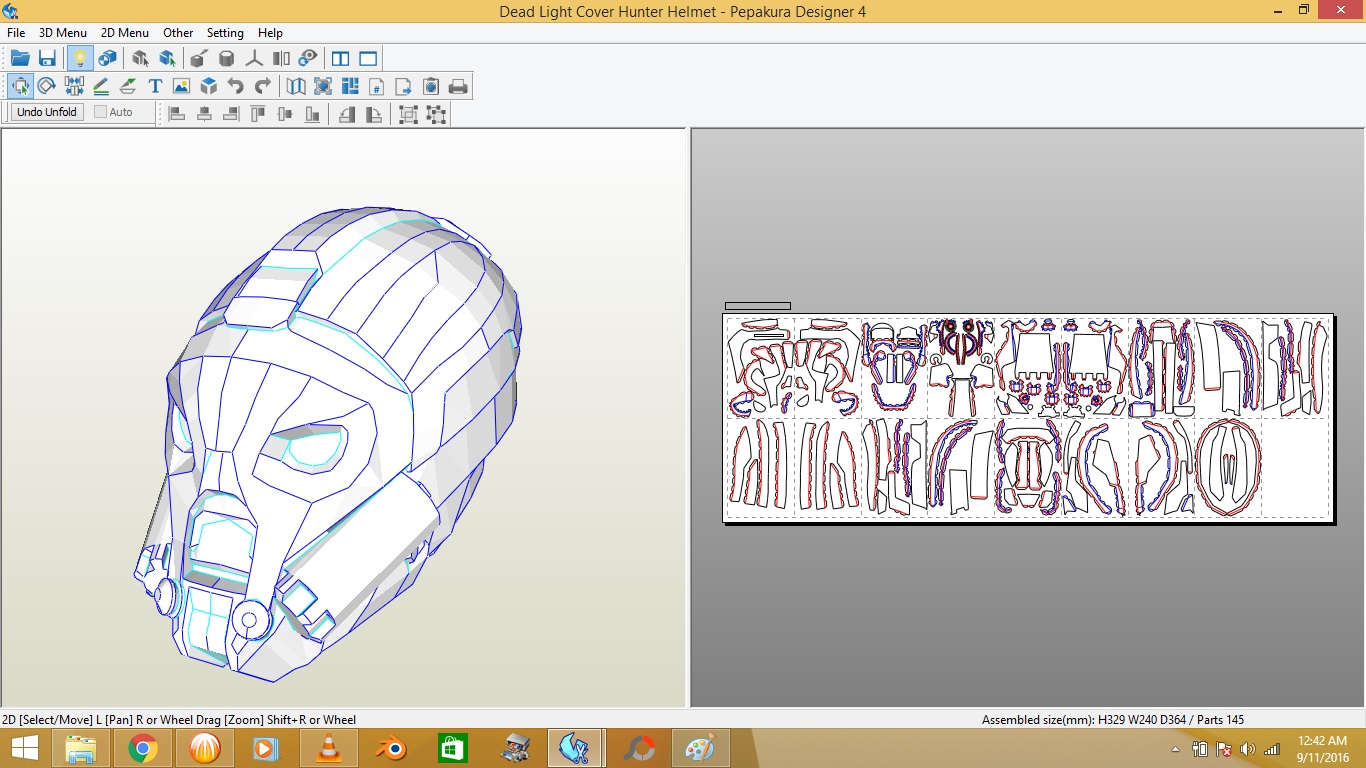Click the Join/Disjoin faces tool icon
The height and width of the screenshot is (768, 1366).
click(73, 86)
